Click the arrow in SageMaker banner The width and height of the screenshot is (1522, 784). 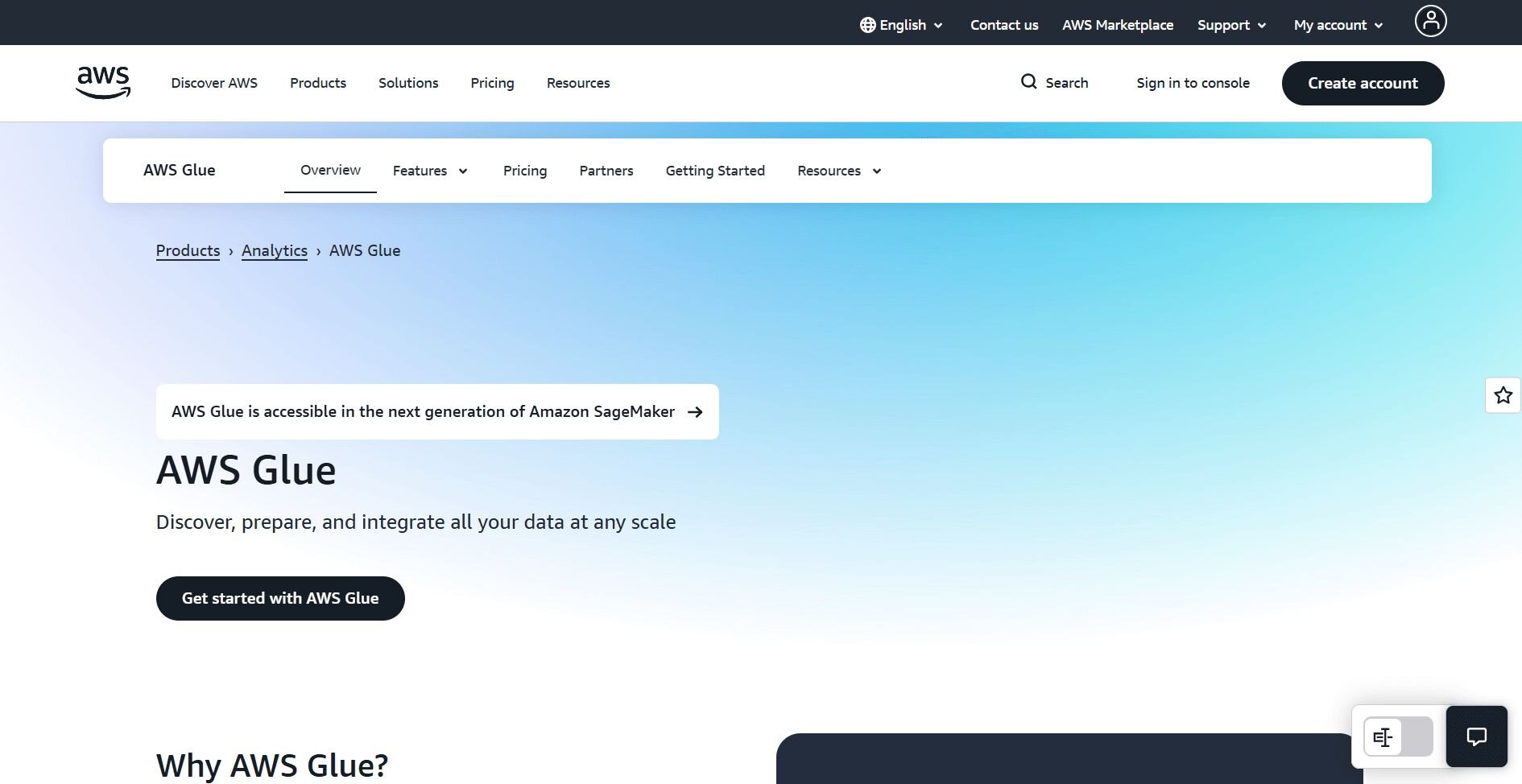(695, 412)
